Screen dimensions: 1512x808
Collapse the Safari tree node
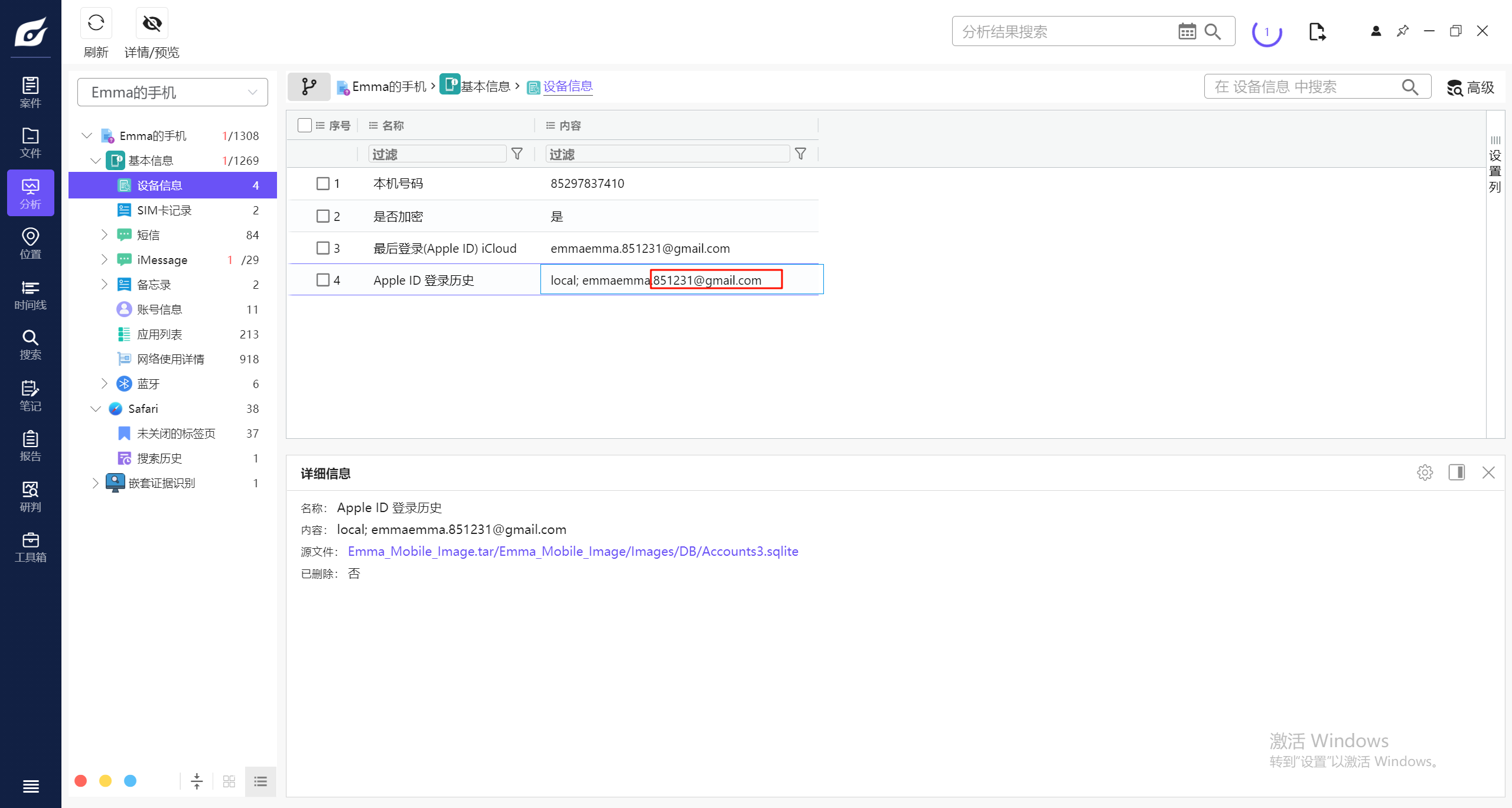click(96, 409)
